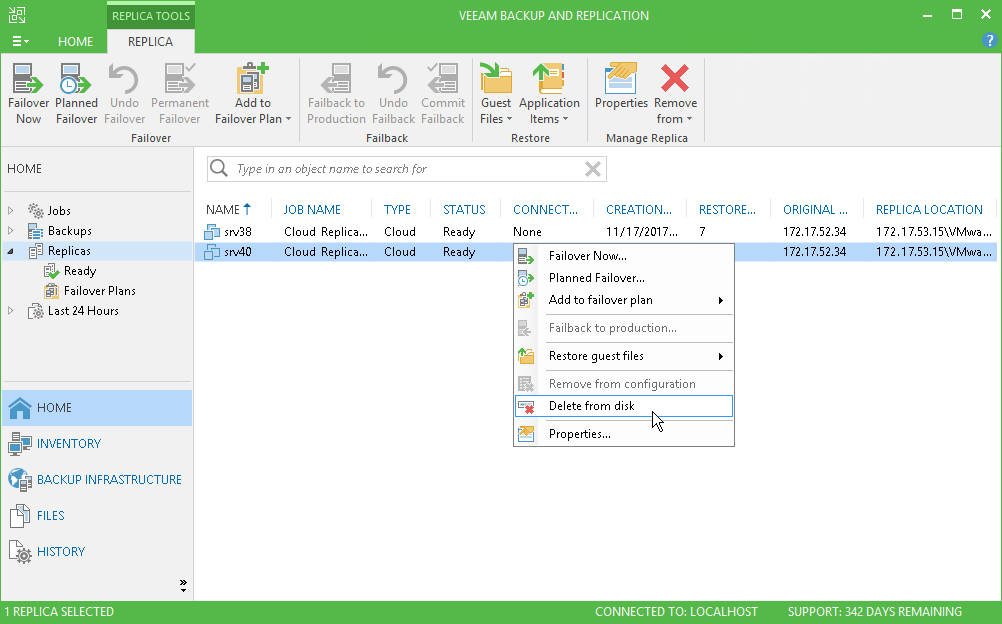Click the sidebar overflow chevron button

pyautogui.click(x=183, y=586)
